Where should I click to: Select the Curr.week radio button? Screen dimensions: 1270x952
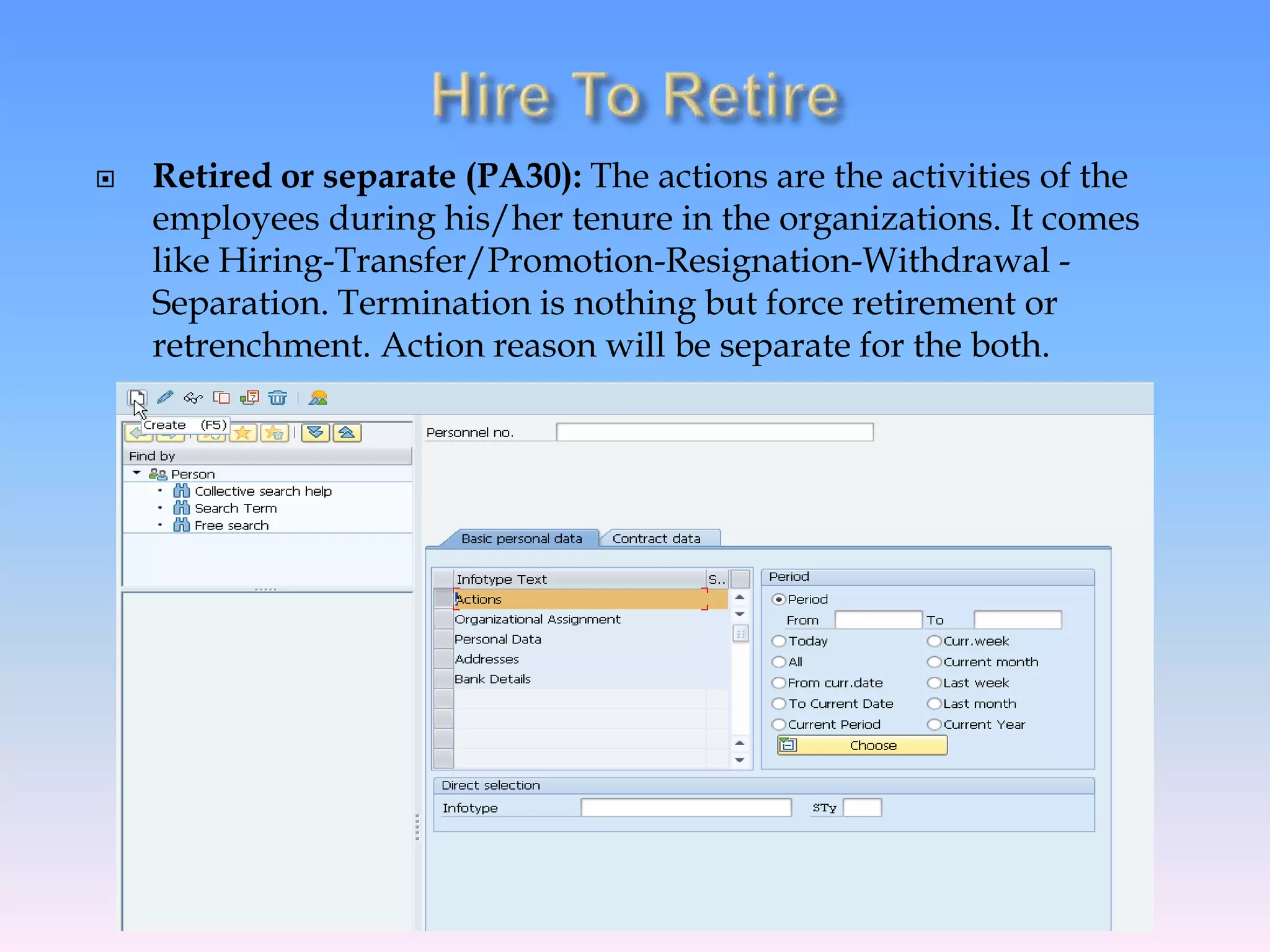click(x=935, y=641)
